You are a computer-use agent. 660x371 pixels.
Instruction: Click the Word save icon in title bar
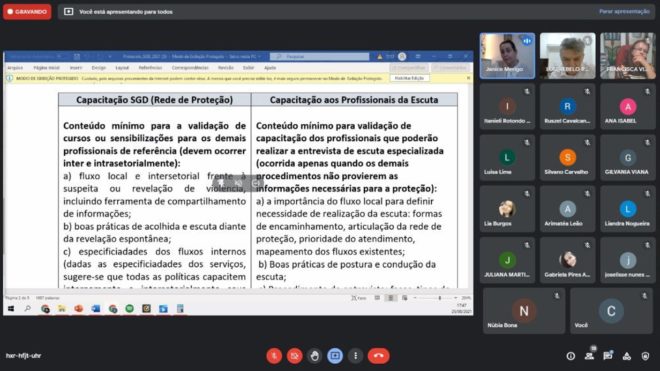pyautogui.click(x=77, y=56)
